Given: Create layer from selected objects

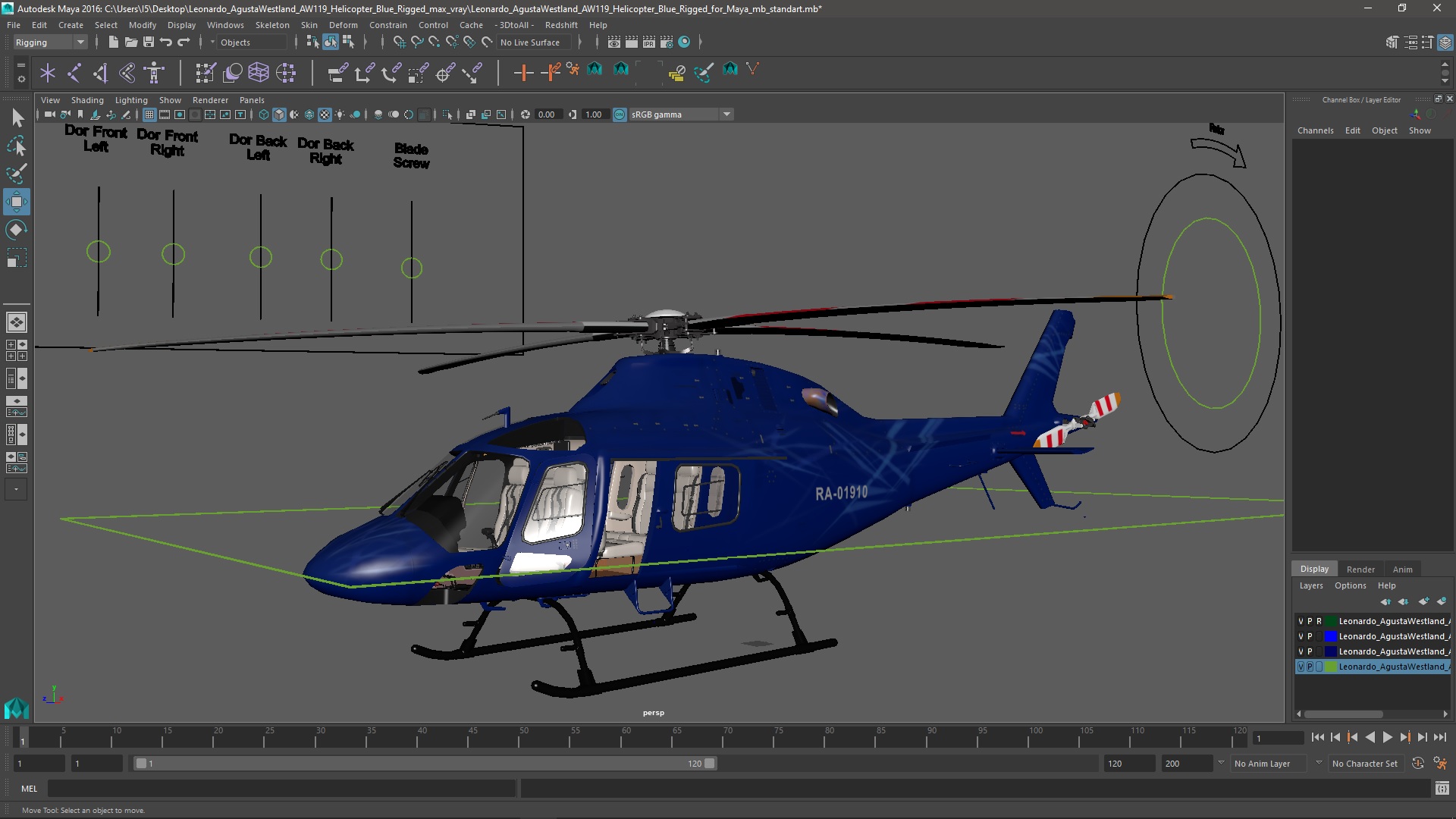Looking at the screenshot, I should (x=1441, y=601).
